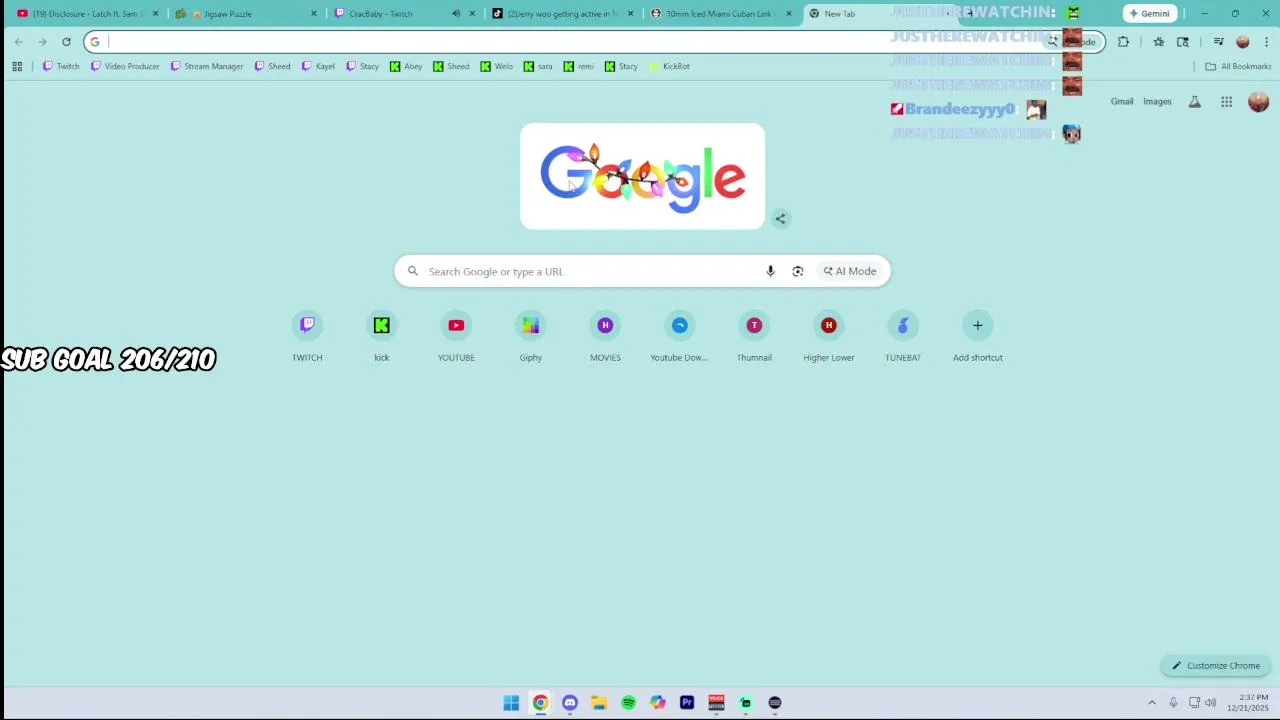
Task: Open the Giphy shortcut tile
Action: (x=531, y=338)
